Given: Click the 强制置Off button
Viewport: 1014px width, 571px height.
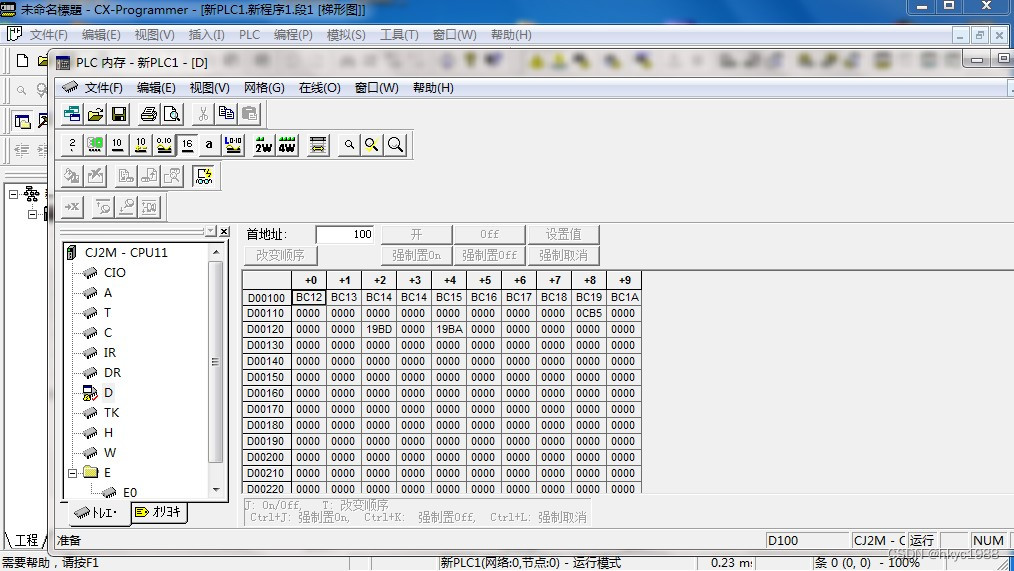Looking at the screenshot, I should [490, 255].
